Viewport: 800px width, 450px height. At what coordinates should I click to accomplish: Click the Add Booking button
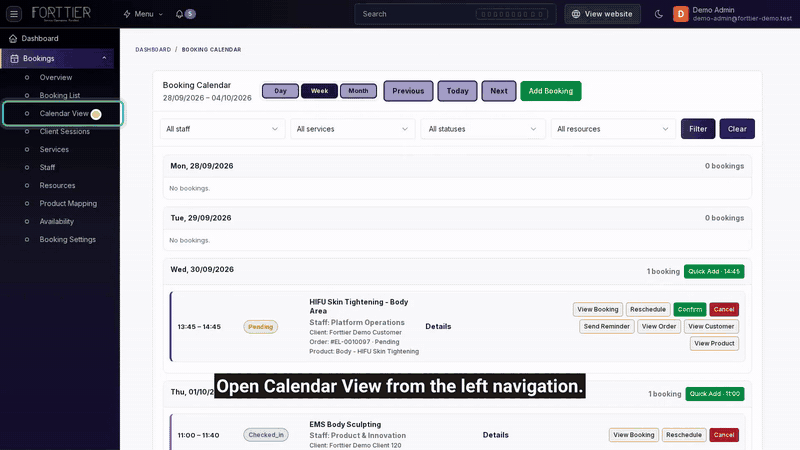(x=551, y=91)
